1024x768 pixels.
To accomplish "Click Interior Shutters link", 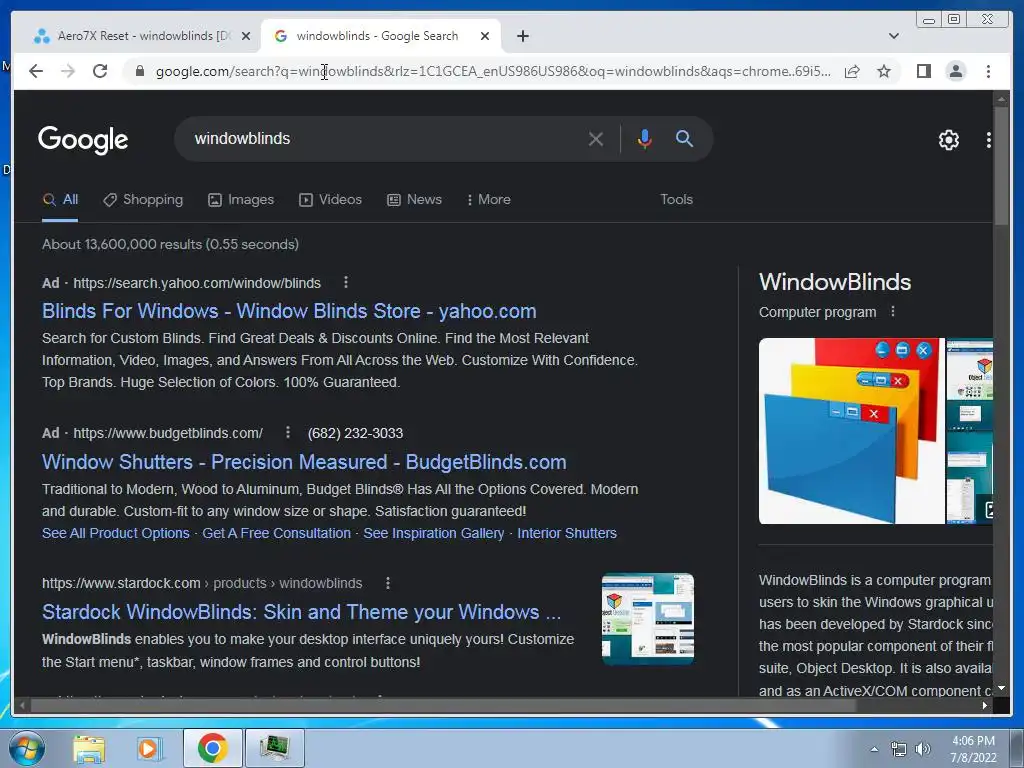I will [x=567, y=534].
